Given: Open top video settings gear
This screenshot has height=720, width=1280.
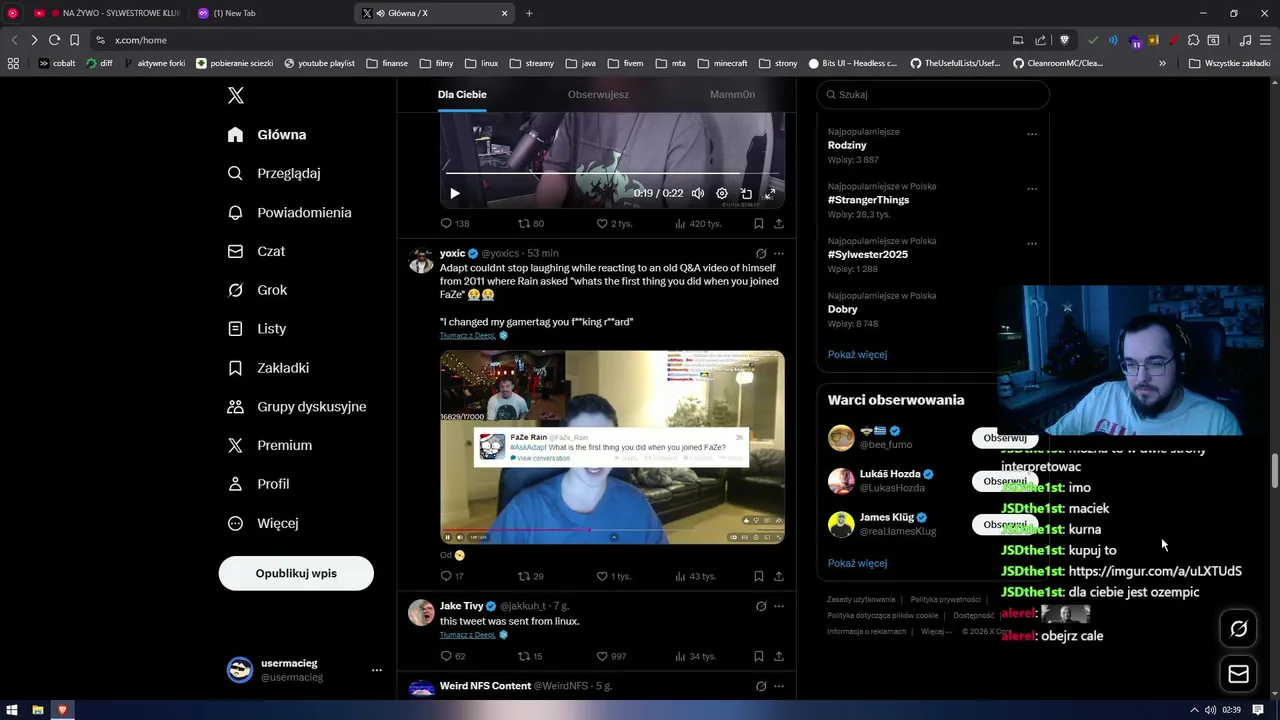Looking at the screenshot, I should click(x=722, y=193).
